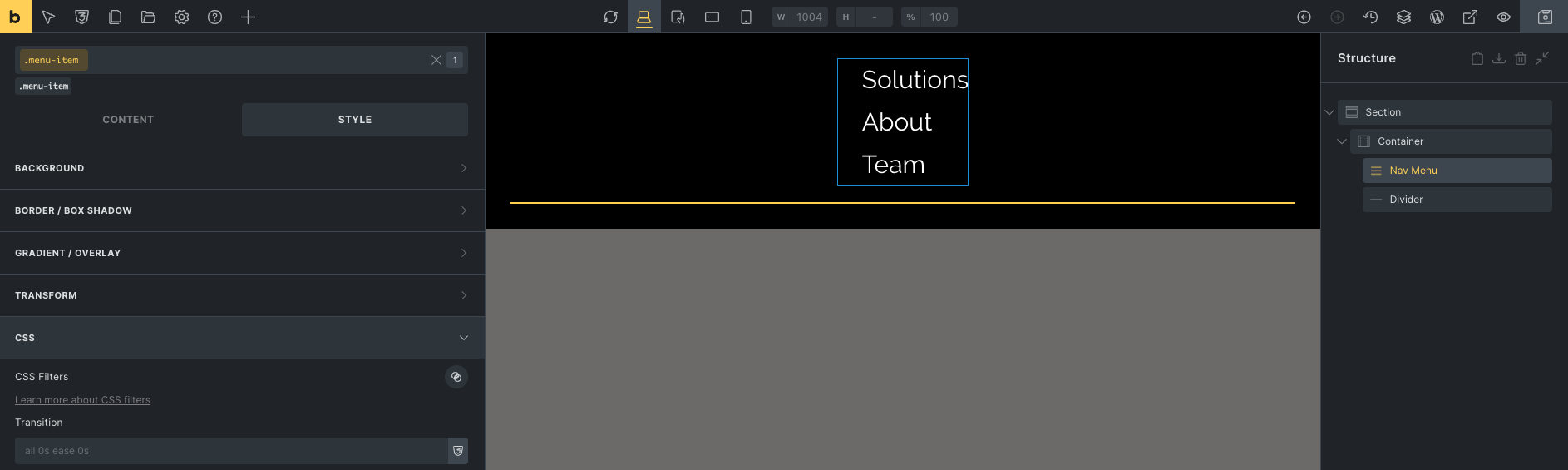Switch to the CONTENT tab
1568x470 pixels.
click(x=128, y=120)
